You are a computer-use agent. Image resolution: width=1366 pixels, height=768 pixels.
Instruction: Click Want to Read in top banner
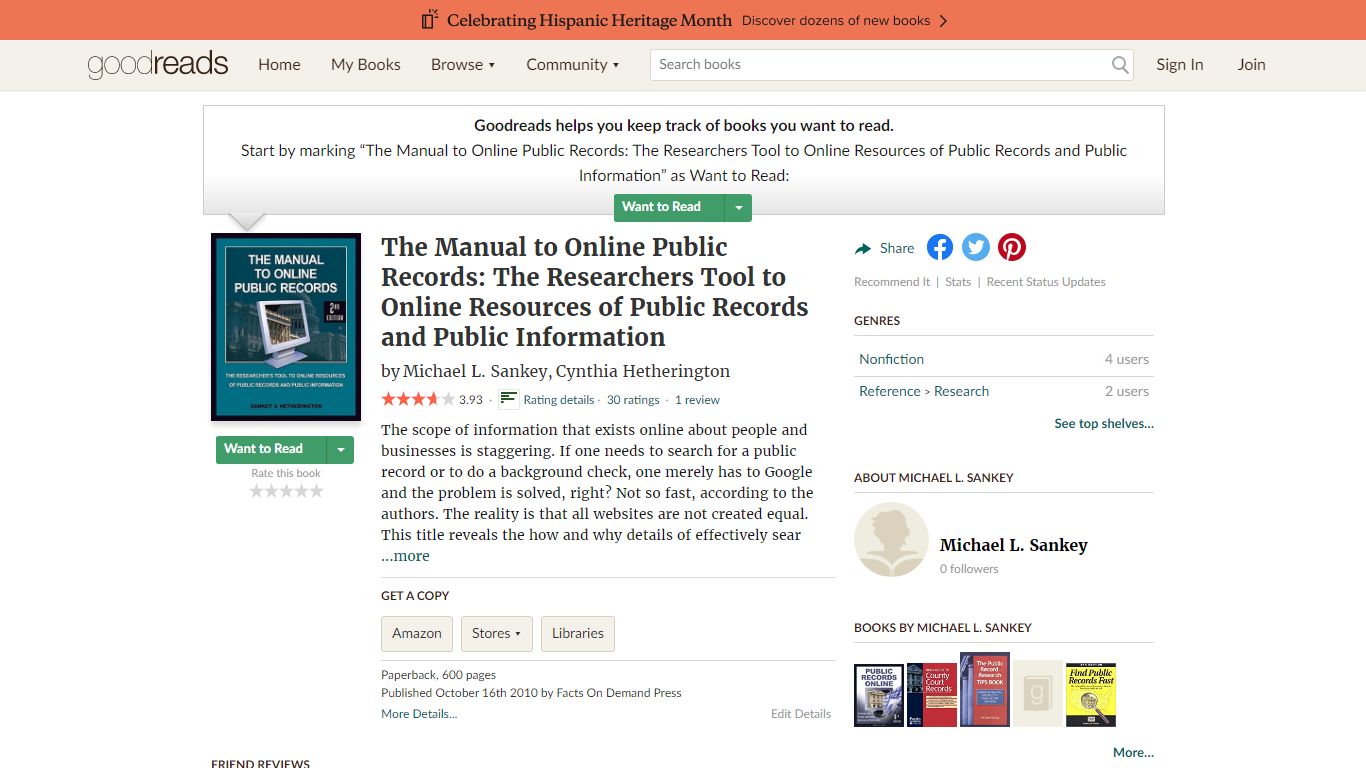(669, 207)
